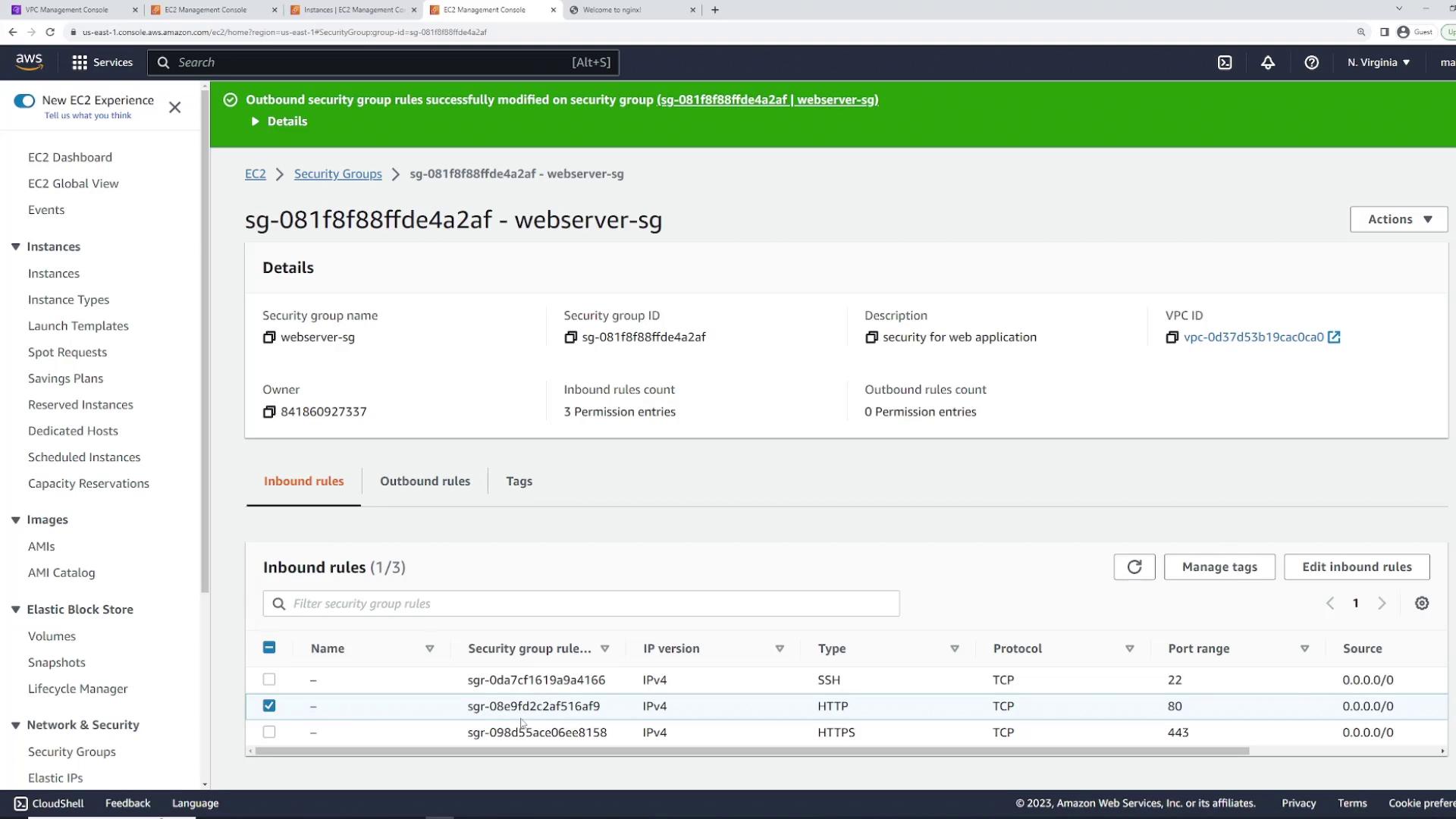Open VPC link external icon
The height and width of the screenshot is (819, 1456).
pos(1334,337)
